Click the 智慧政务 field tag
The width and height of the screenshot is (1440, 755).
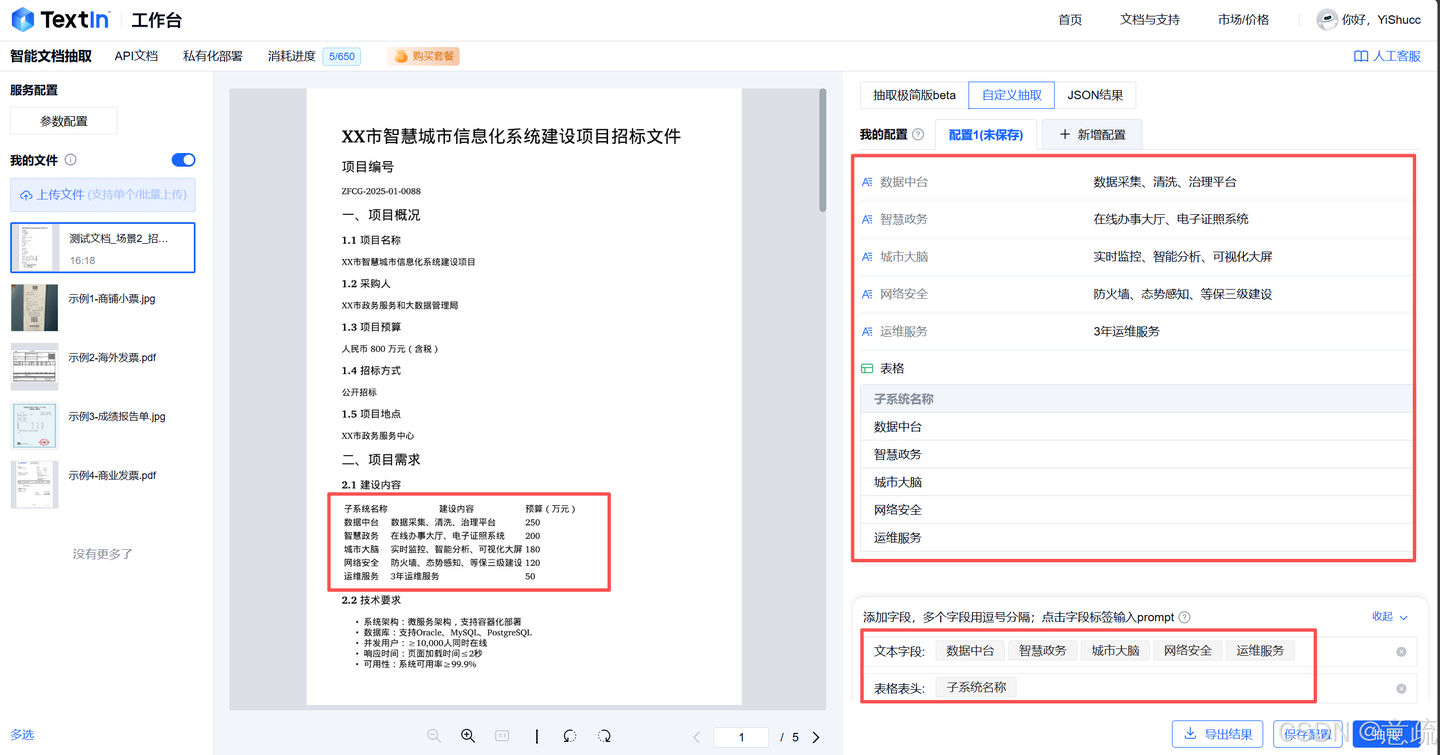pos(1042,651)
